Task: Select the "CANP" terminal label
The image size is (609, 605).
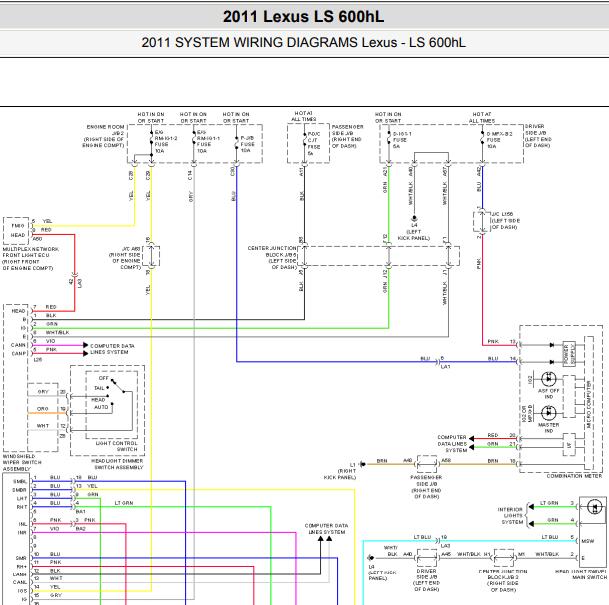Action: pos(18,353)
